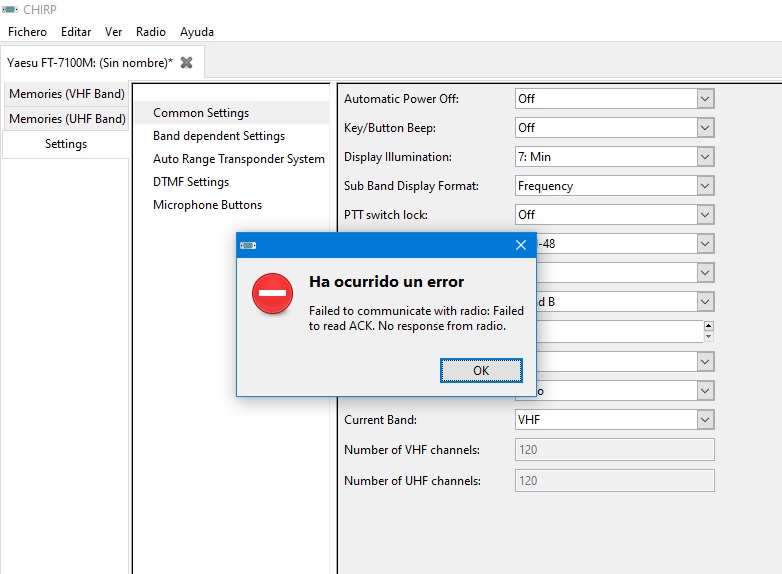The image size is (782, 574).
Task: Click the 'Ha ocurrido un error' heading
Action: tap(387, 282)
